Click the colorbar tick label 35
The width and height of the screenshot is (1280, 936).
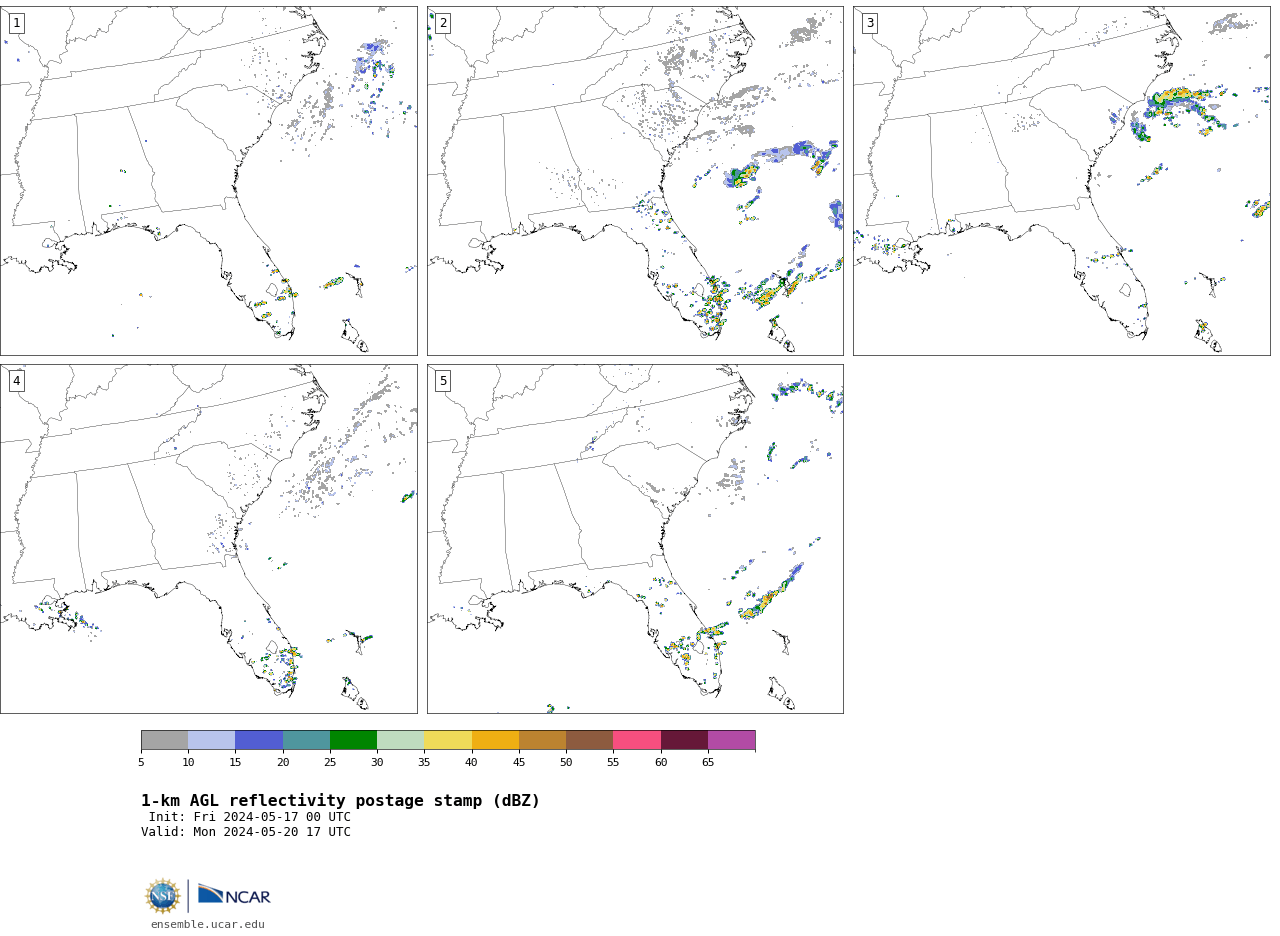424,763
